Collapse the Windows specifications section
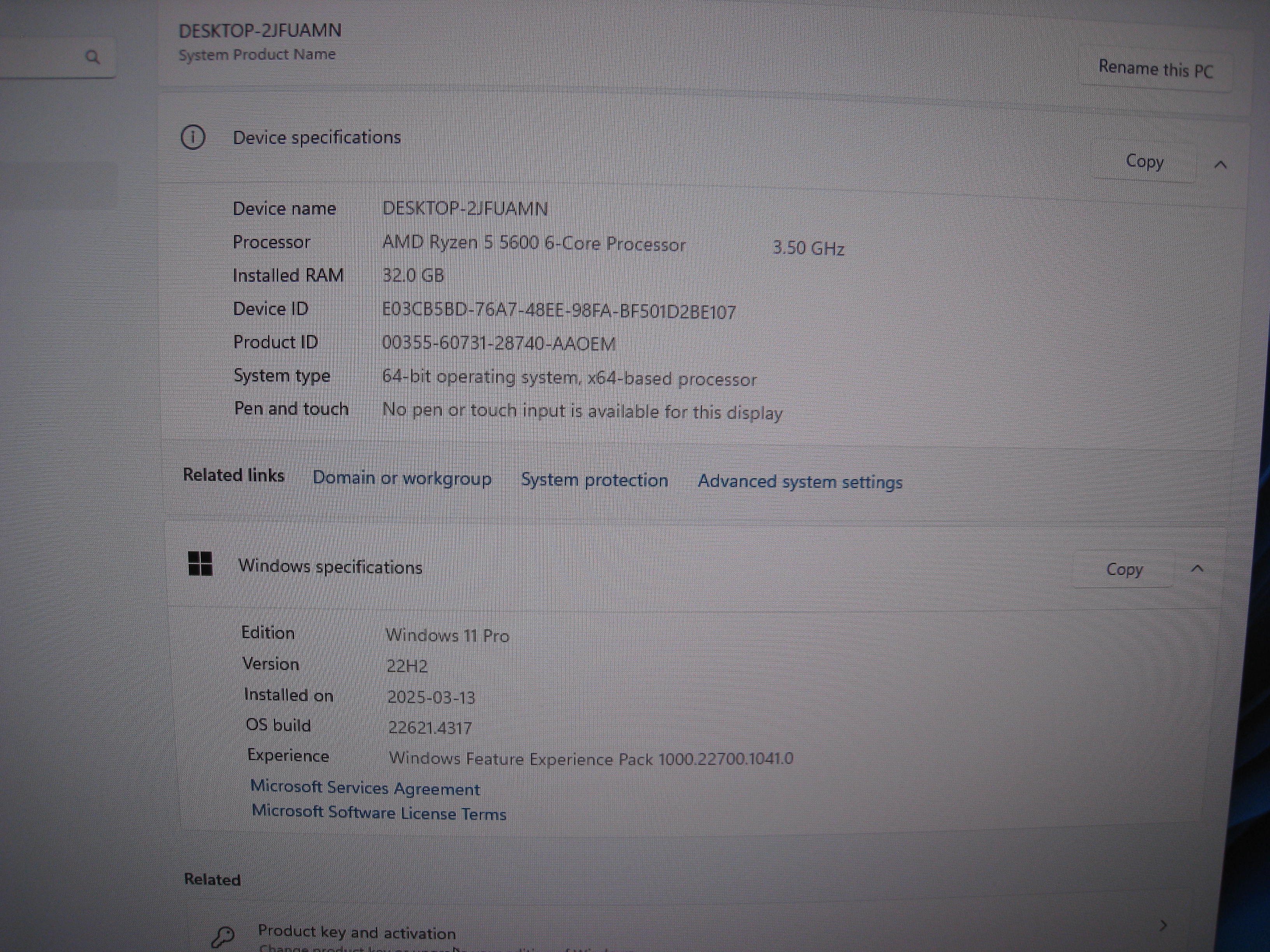The width and height of the screenshot is (1270, 952). [1197, 569]
